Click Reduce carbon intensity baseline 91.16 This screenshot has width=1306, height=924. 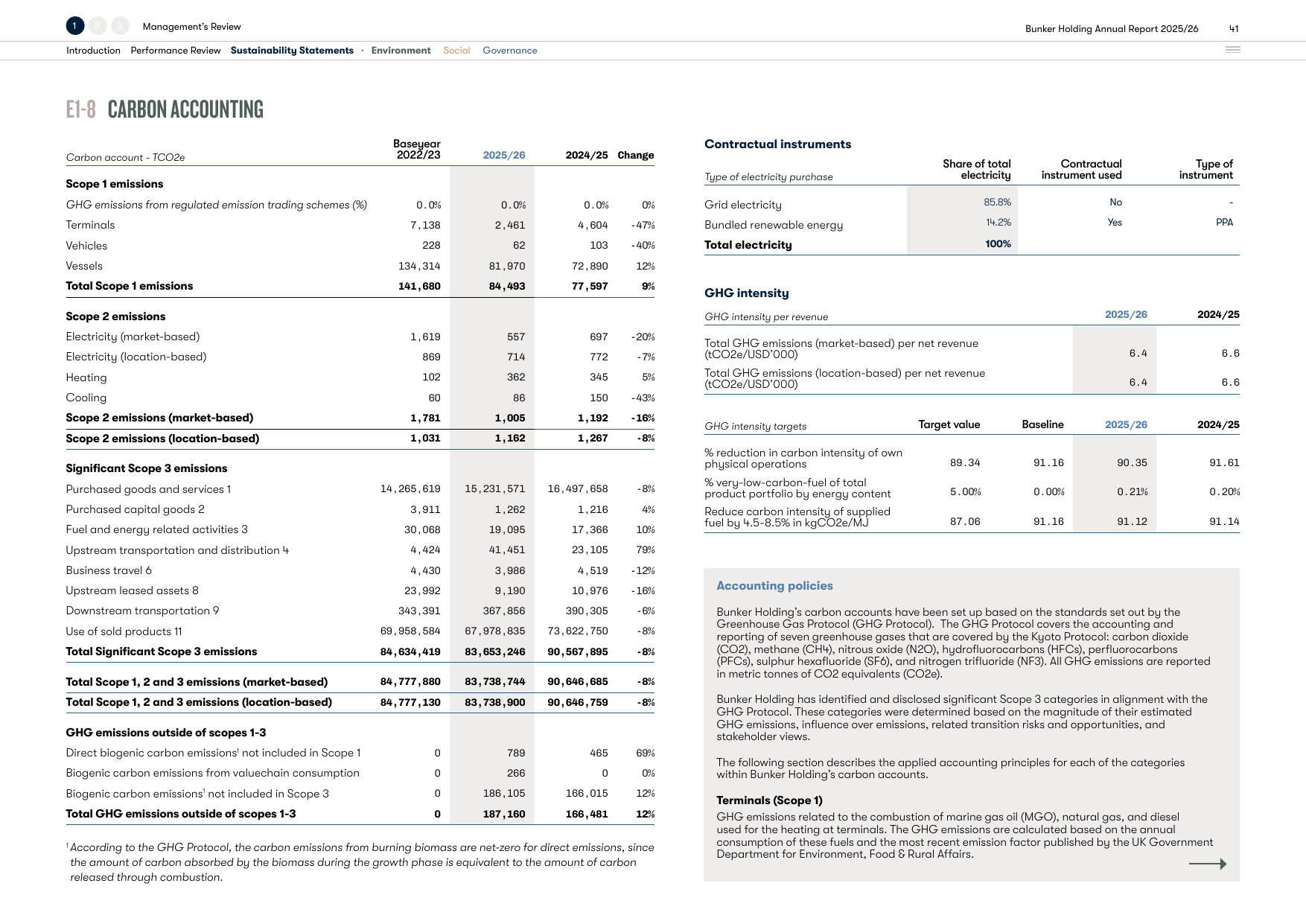[1048, 522]
